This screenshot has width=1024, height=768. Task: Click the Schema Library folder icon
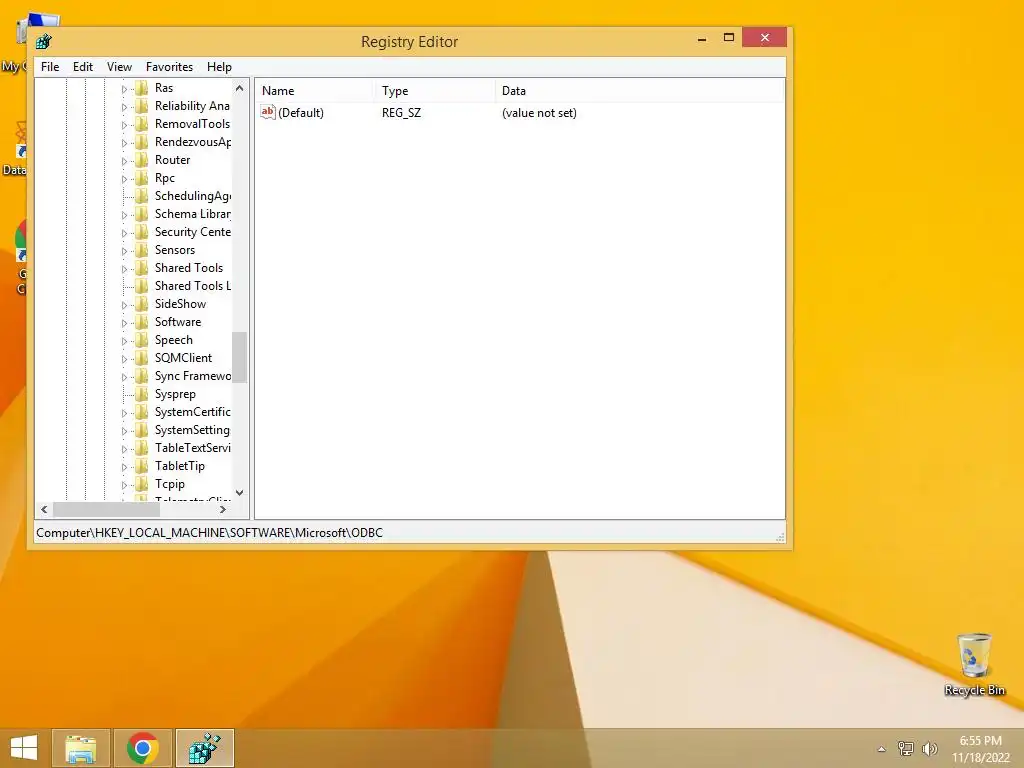click(142, 214)
